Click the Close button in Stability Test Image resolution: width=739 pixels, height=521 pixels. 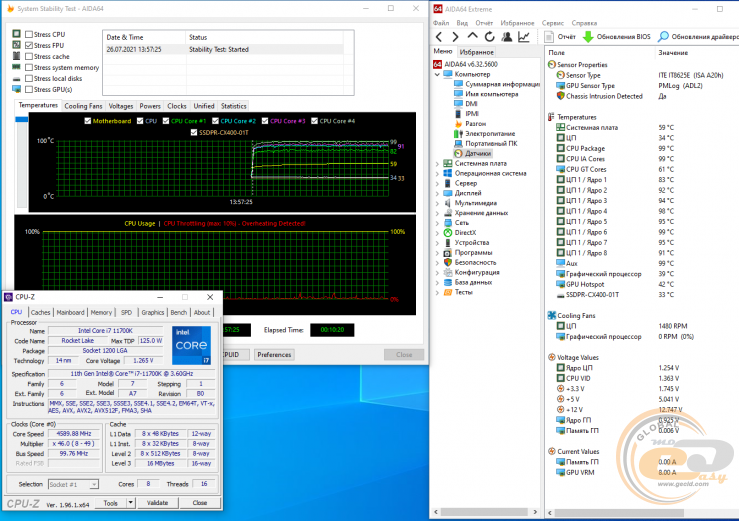[404, 355]
